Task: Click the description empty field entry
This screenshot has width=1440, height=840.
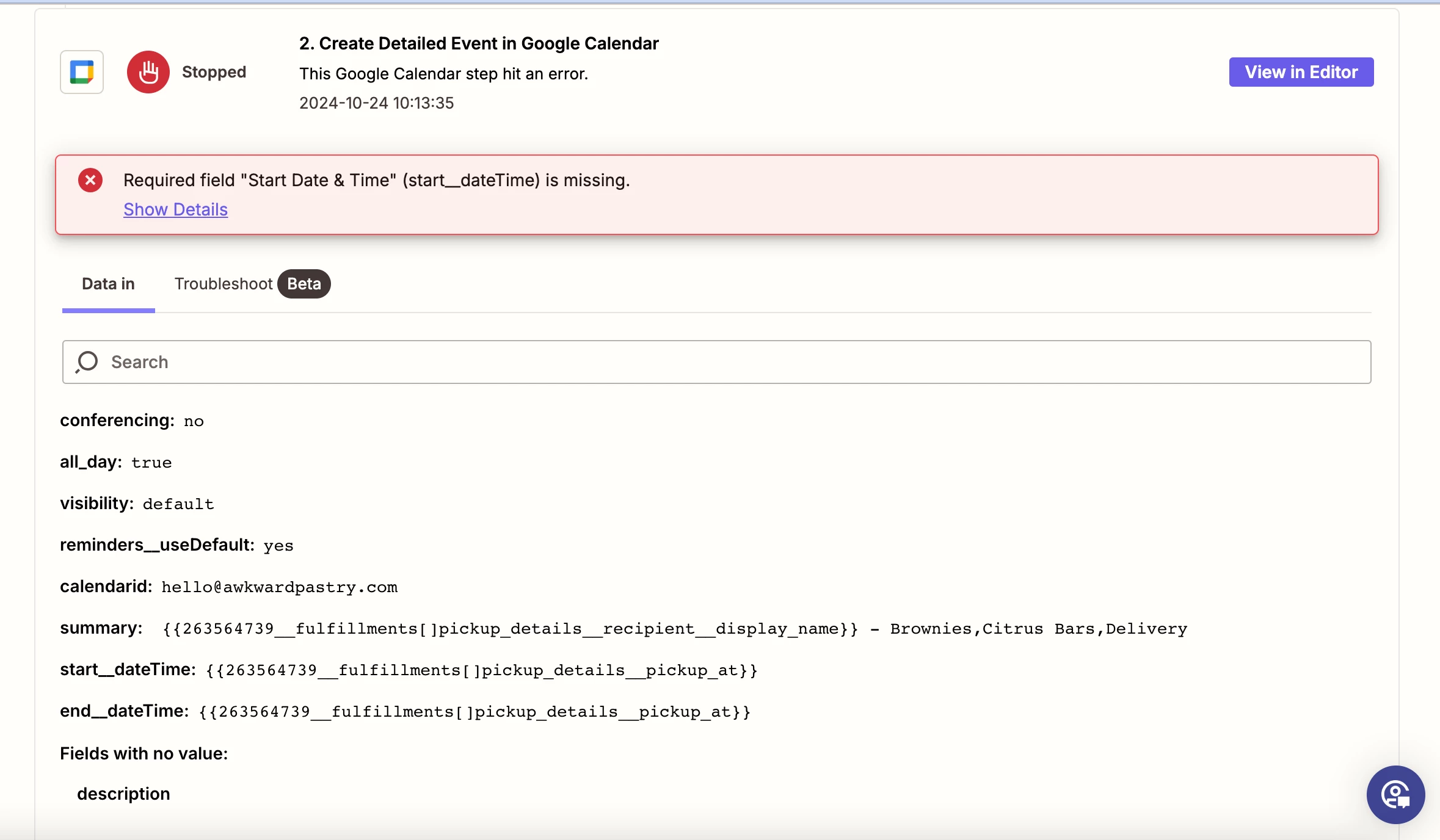Action: pyautogui.click(x=123, y=794)
